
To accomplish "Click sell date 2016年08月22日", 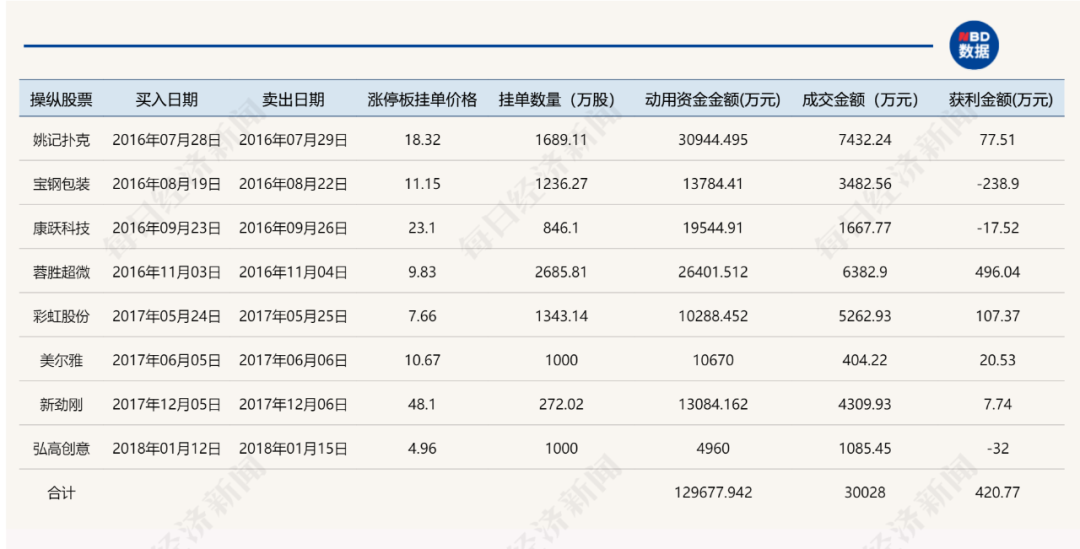I will pyautogui.click(x=293, y=184).
